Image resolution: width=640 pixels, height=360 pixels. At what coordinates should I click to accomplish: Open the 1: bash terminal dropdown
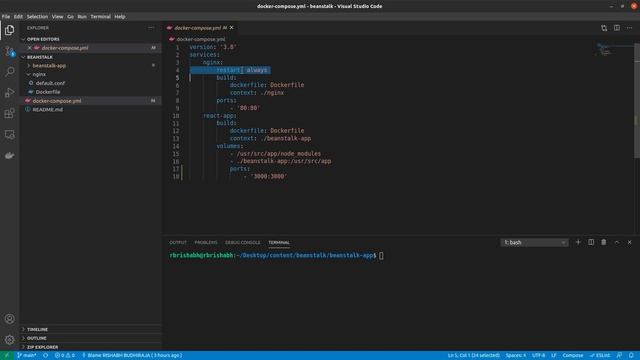[x=534, y=242]
